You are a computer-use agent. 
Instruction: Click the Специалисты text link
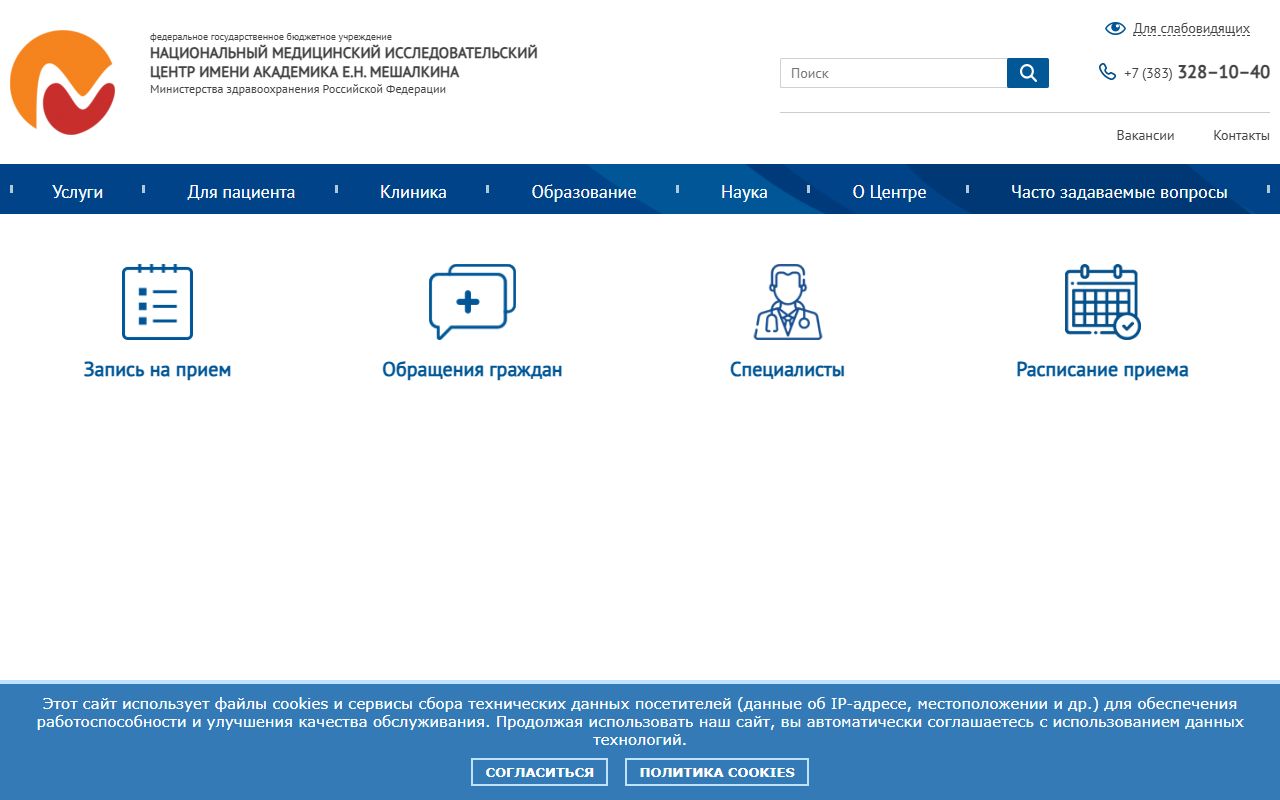pyautogui.click(x=788, y=370)
